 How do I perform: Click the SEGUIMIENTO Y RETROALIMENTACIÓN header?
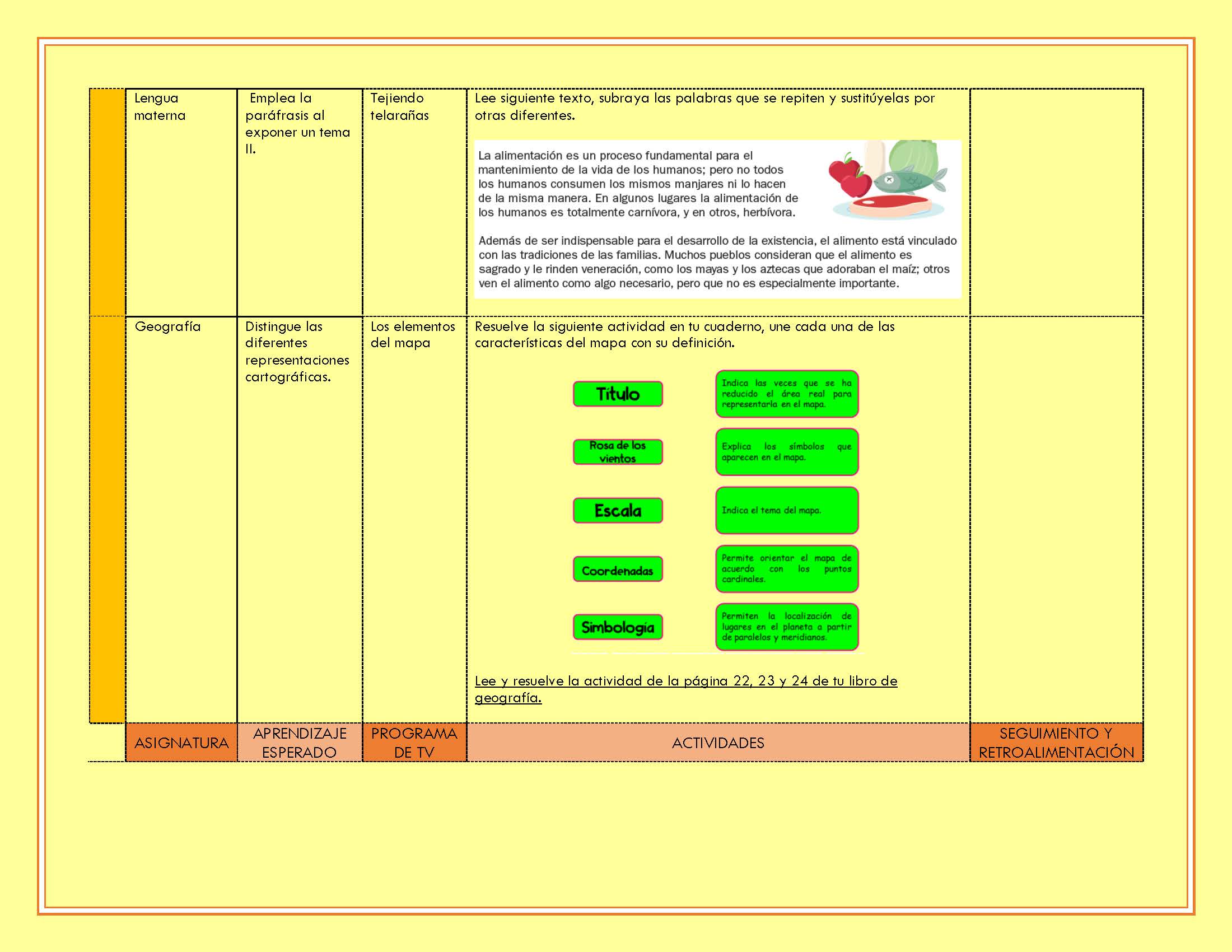(1056, 743)
